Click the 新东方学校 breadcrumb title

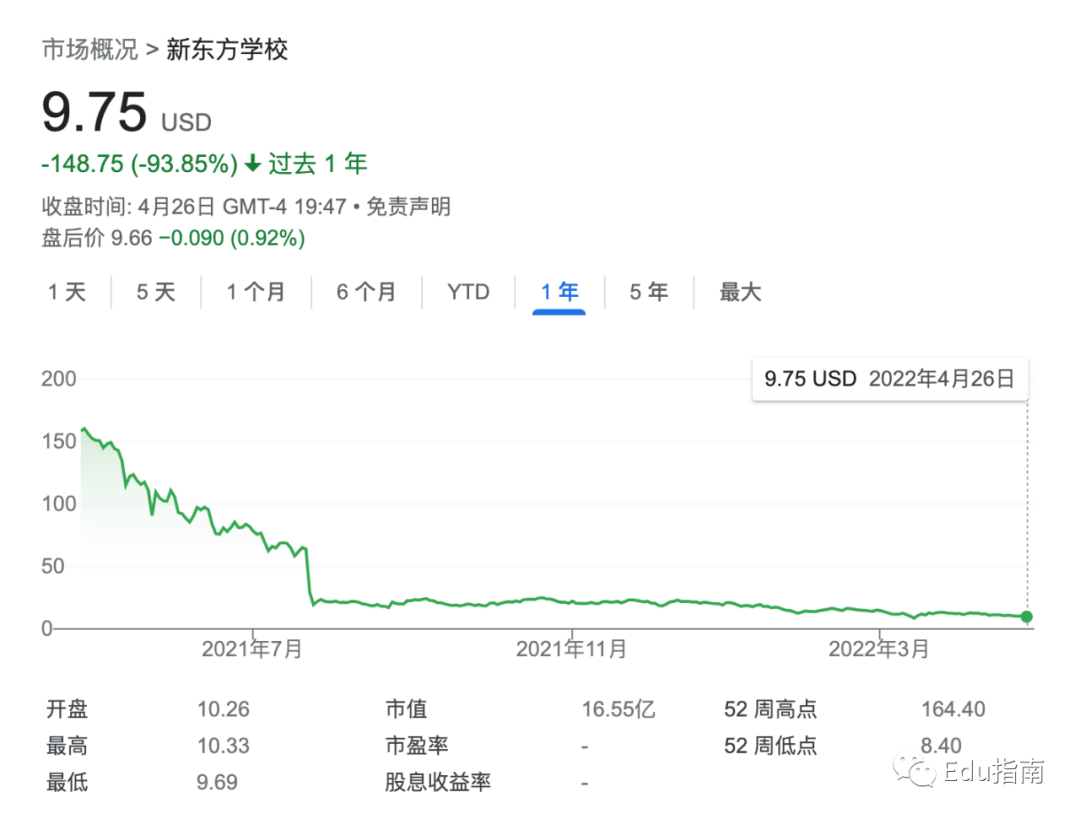[227, 49]
